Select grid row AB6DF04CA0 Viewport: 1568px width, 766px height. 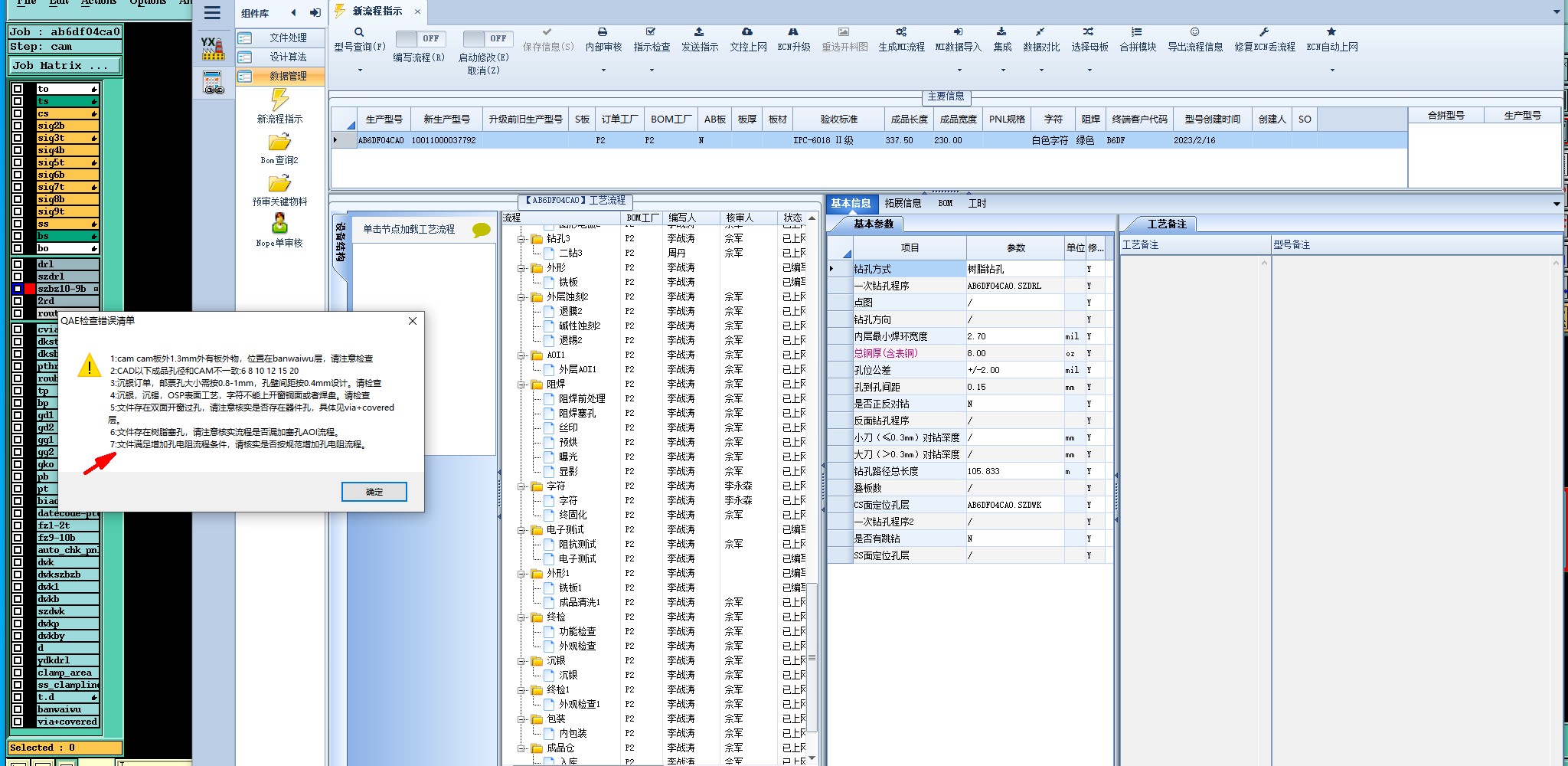pos(869,140)
